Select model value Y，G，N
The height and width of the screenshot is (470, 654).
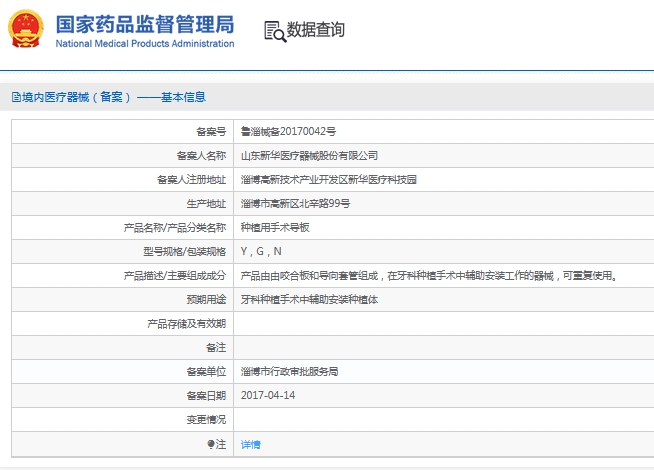[x=261, y=251]
